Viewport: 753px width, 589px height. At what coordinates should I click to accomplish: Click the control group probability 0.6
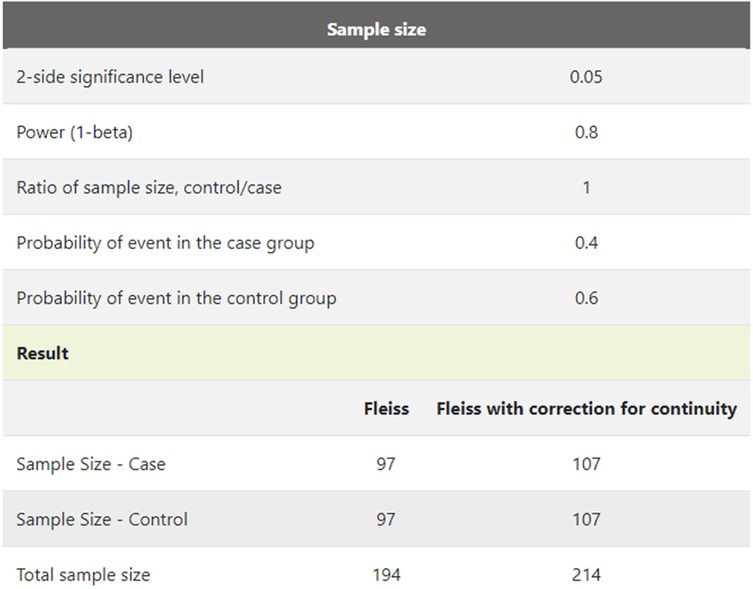pos(586,298)
